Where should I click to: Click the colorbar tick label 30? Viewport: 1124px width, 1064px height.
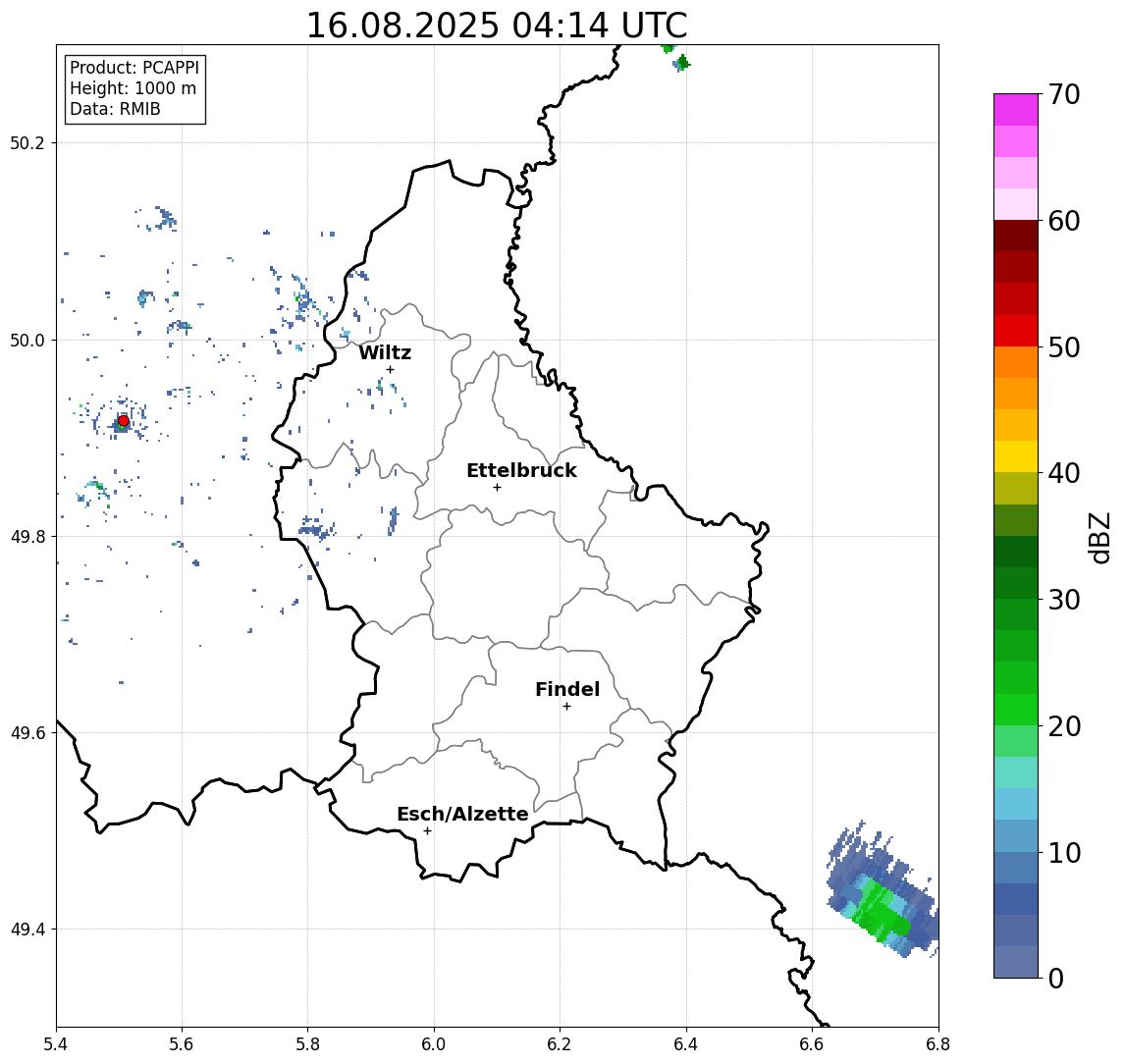coord(1064,600)
